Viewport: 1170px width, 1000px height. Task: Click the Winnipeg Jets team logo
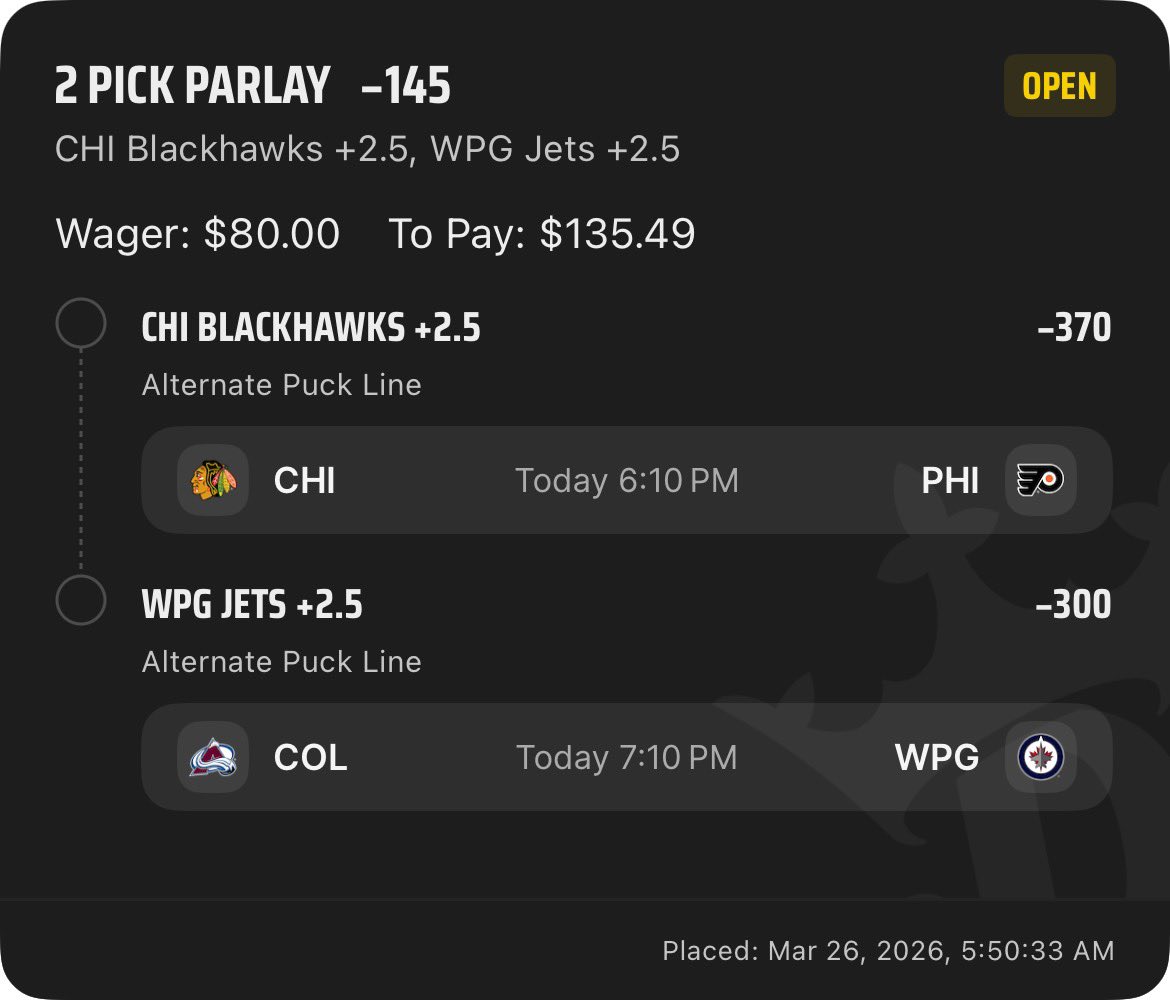pos(1040,757)
